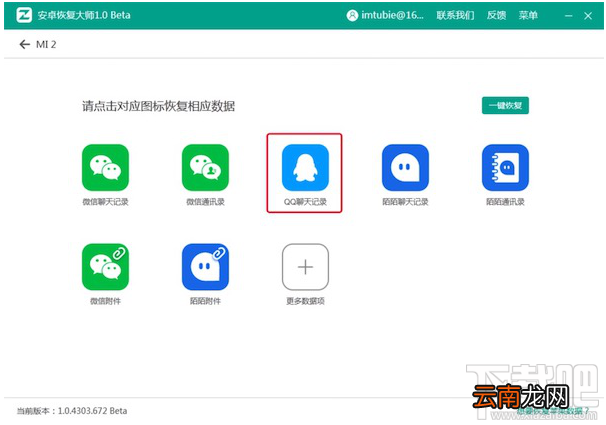Click the 更多数据项 label under the plus icon
This screenshot has height=425, width=606.
[305, 301]
